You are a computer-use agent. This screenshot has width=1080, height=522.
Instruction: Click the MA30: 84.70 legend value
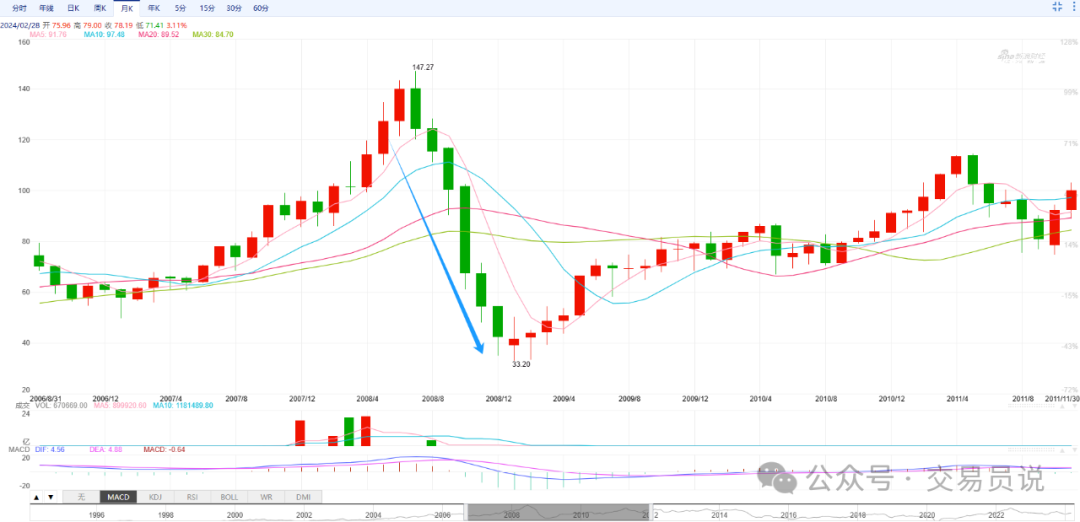pos(213,34)
